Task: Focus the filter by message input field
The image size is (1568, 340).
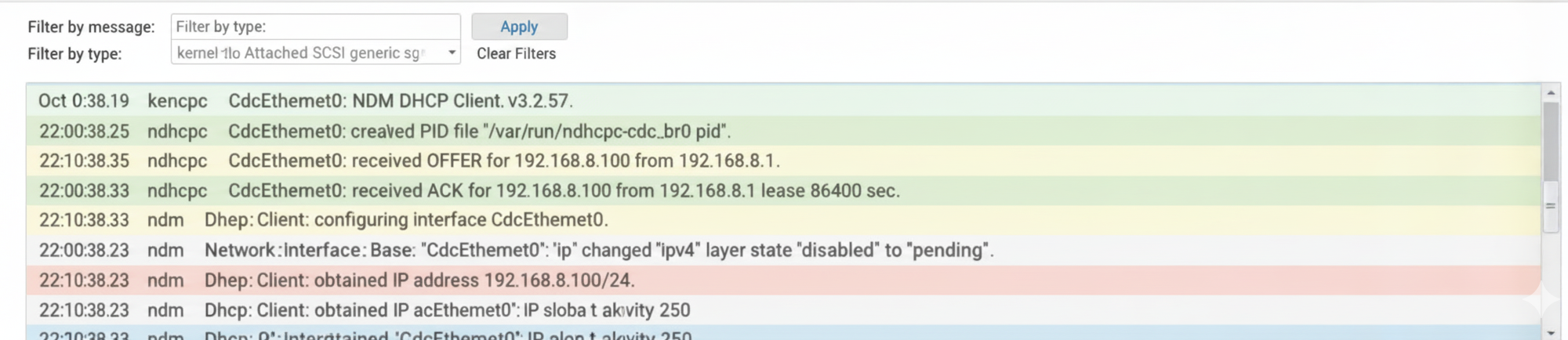Action: (315, 27)
